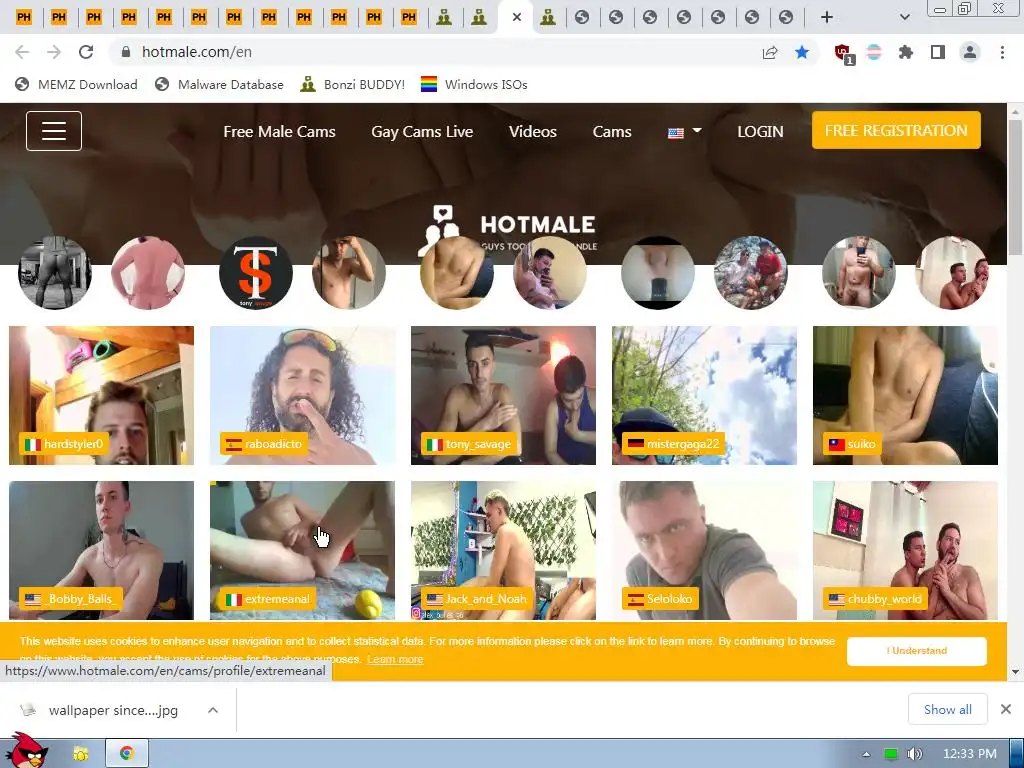This screenshot has height=768, width=1024.
Task: Click the hardstyler0 name label
Action: pyautogui.click(x=63, y=444)
